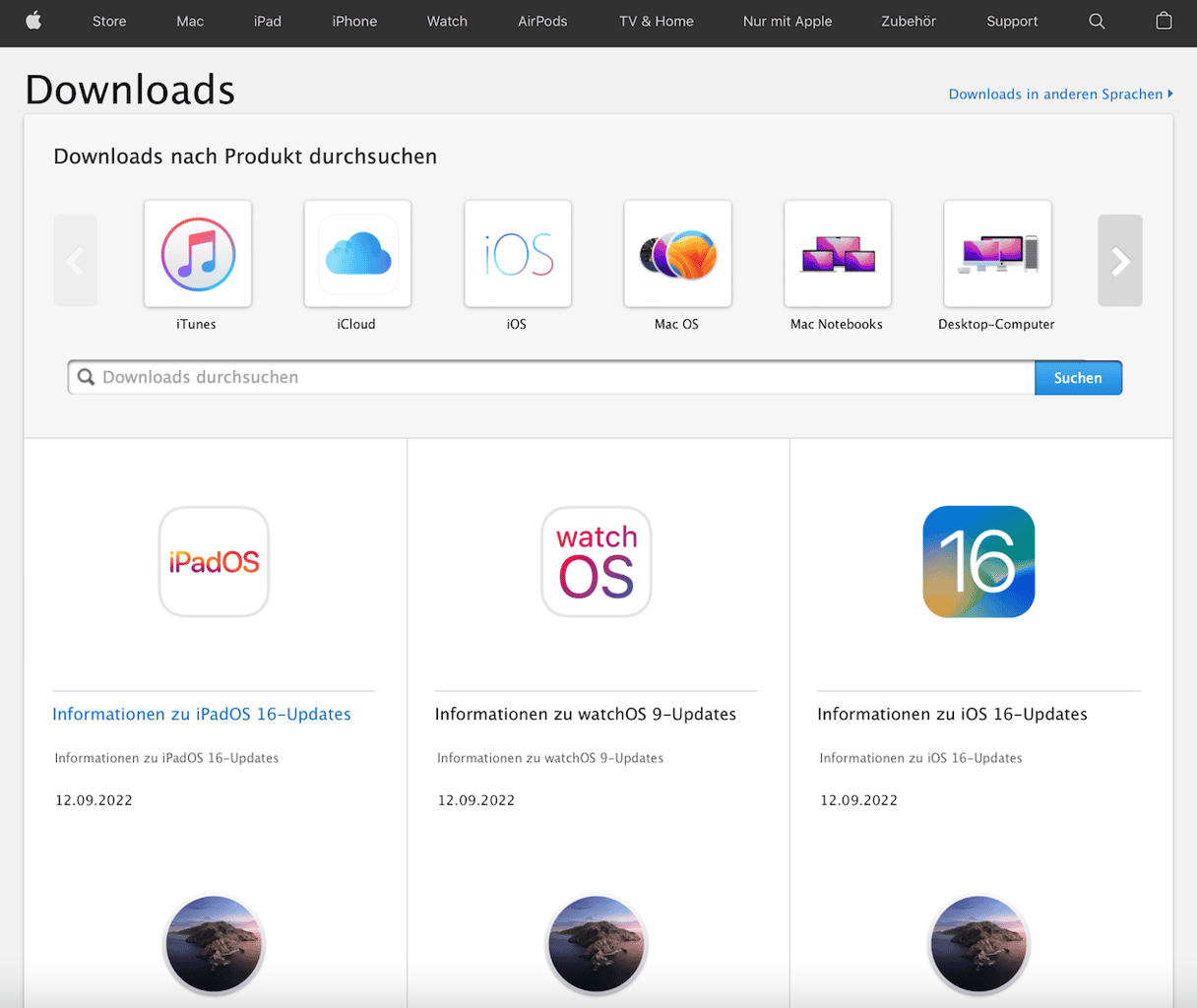
Task: Open the Zubehör menu
Action: point(909,22)
